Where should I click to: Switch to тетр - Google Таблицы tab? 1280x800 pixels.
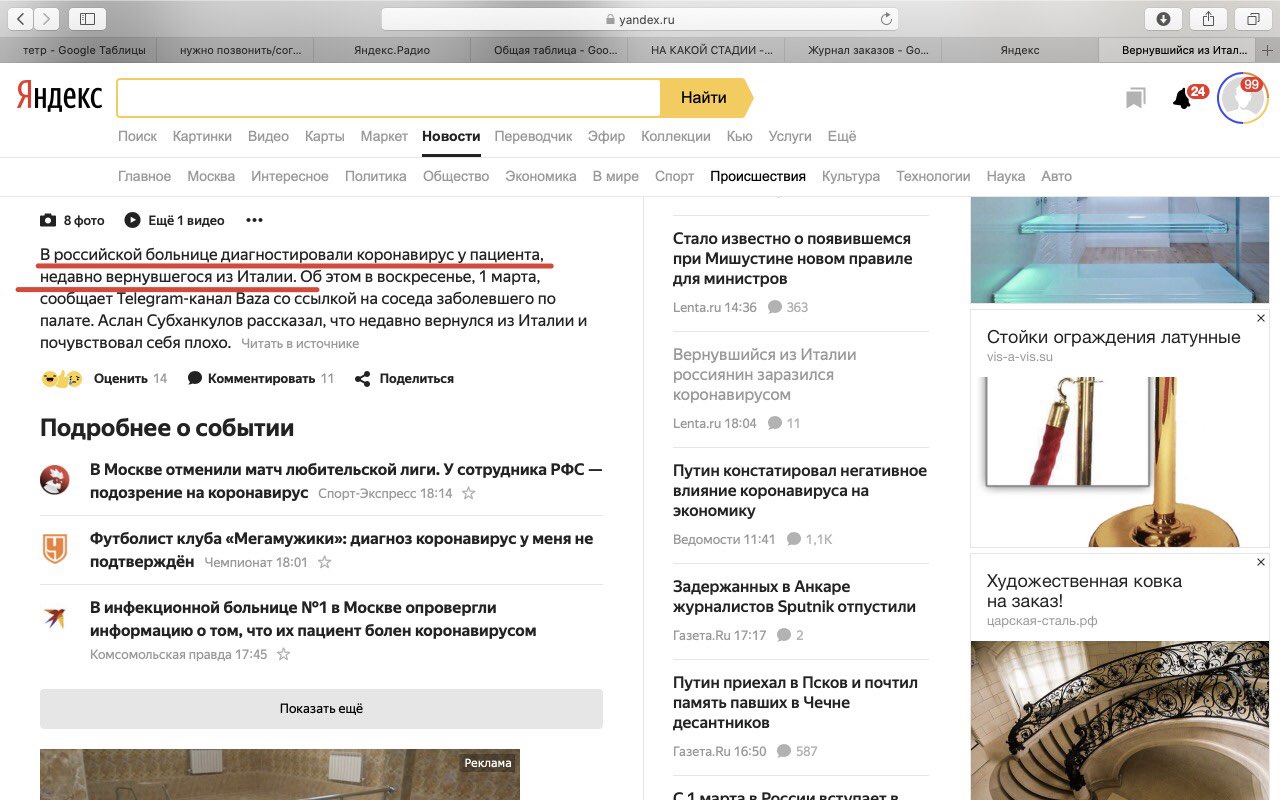click(78, 50)
